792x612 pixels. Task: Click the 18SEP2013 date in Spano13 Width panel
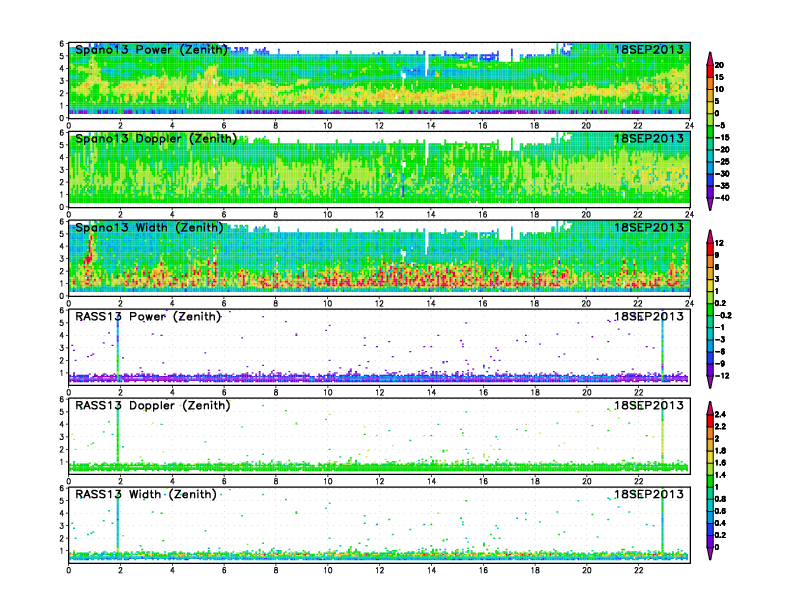[x=649, y=227]
